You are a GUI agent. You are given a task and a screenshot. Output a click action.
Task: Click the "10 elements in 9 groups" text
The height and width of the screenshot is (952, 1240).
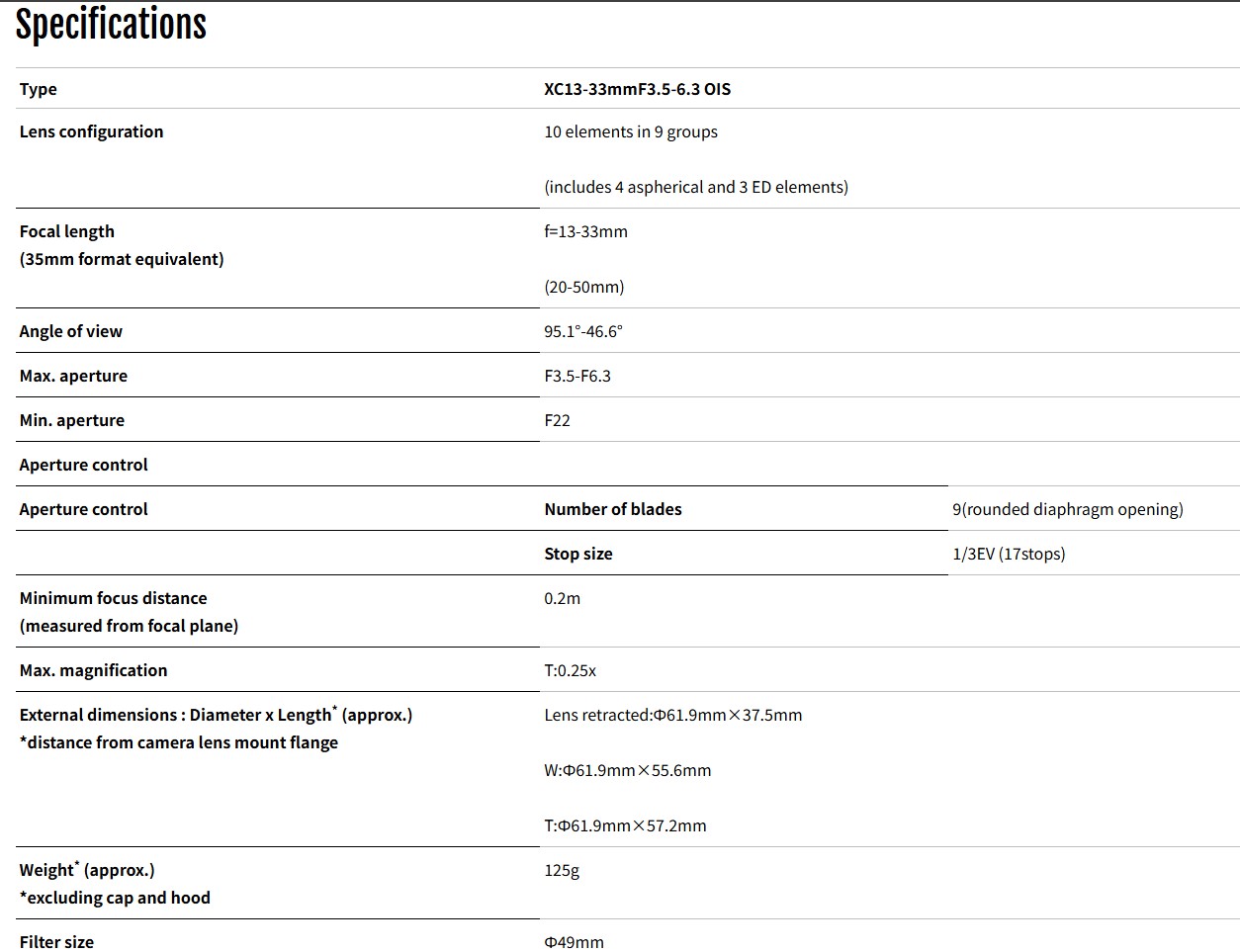(630, 131)
